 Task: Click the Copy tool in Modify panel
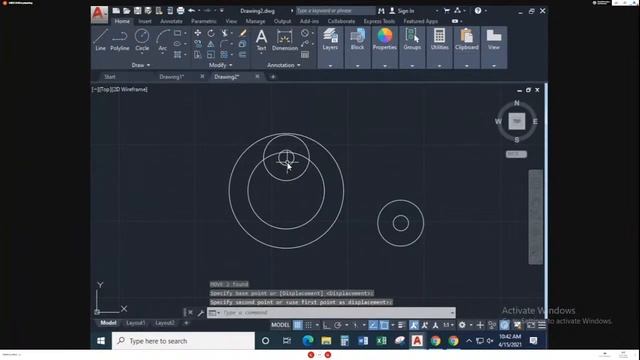tap(198, 44)
